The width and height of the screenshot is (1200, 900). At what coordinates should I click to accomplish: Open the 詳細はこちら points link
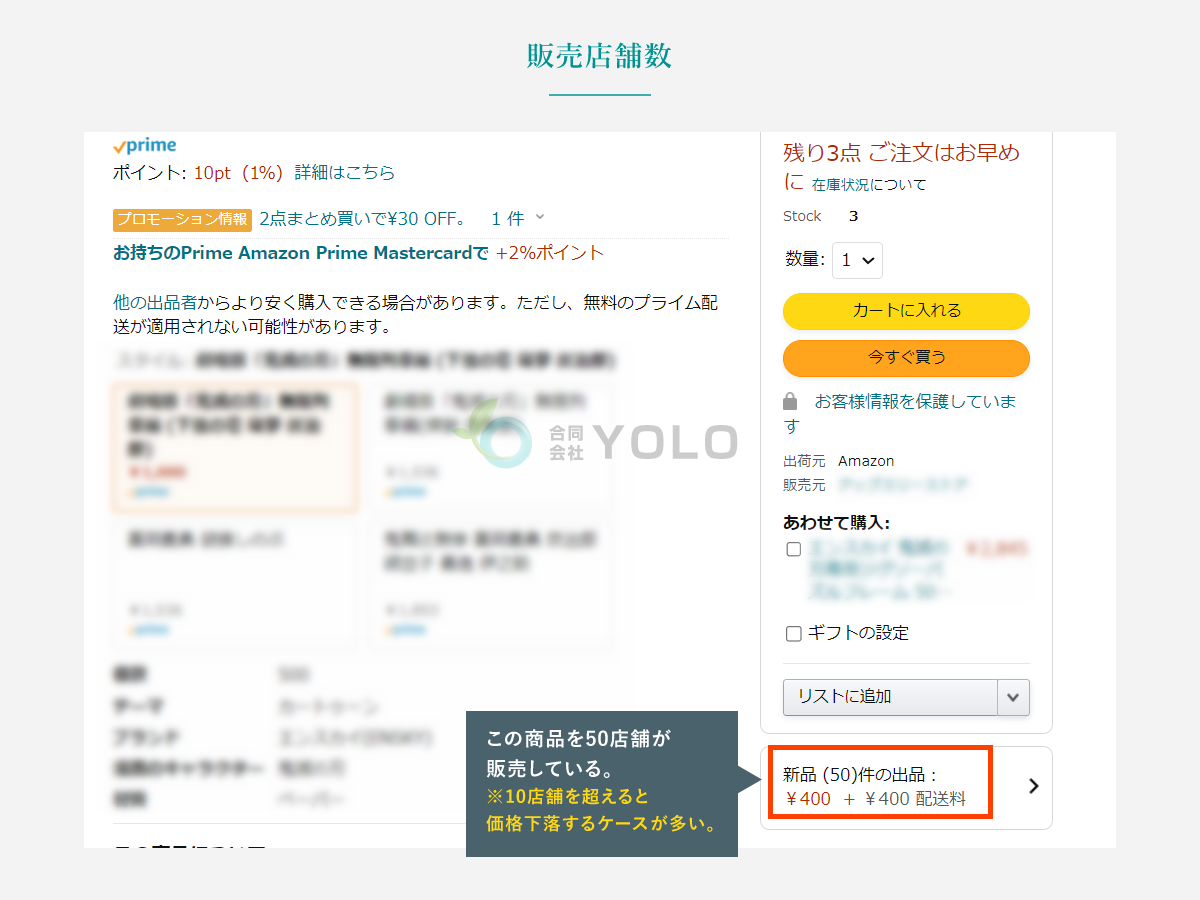click(x=345, y=172)
